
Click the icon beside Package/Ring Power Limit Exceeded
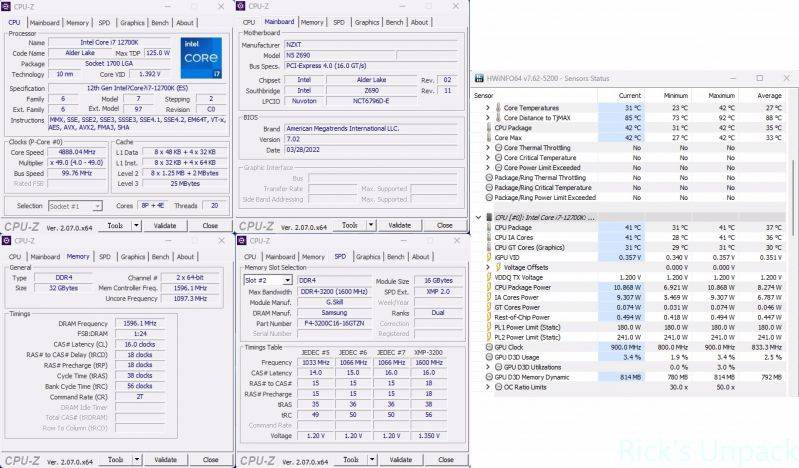489,197
